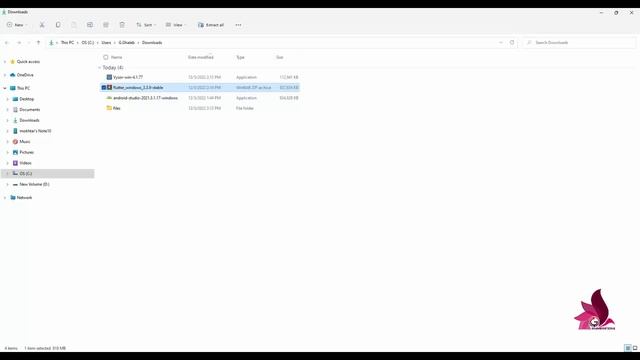Select the files folder
Viewport: 640px width, 360px height.
[x=199, y=108]
